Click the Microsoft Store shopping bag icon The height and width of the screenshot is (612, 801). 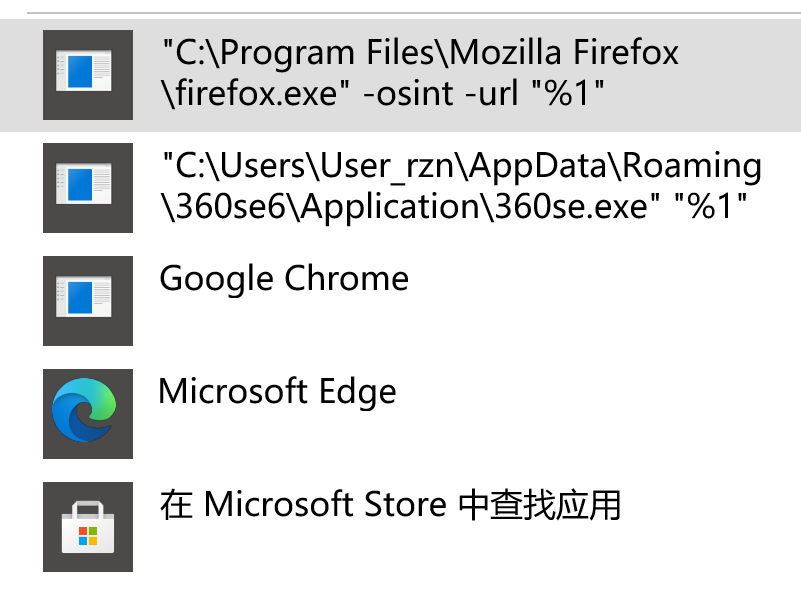88,527
